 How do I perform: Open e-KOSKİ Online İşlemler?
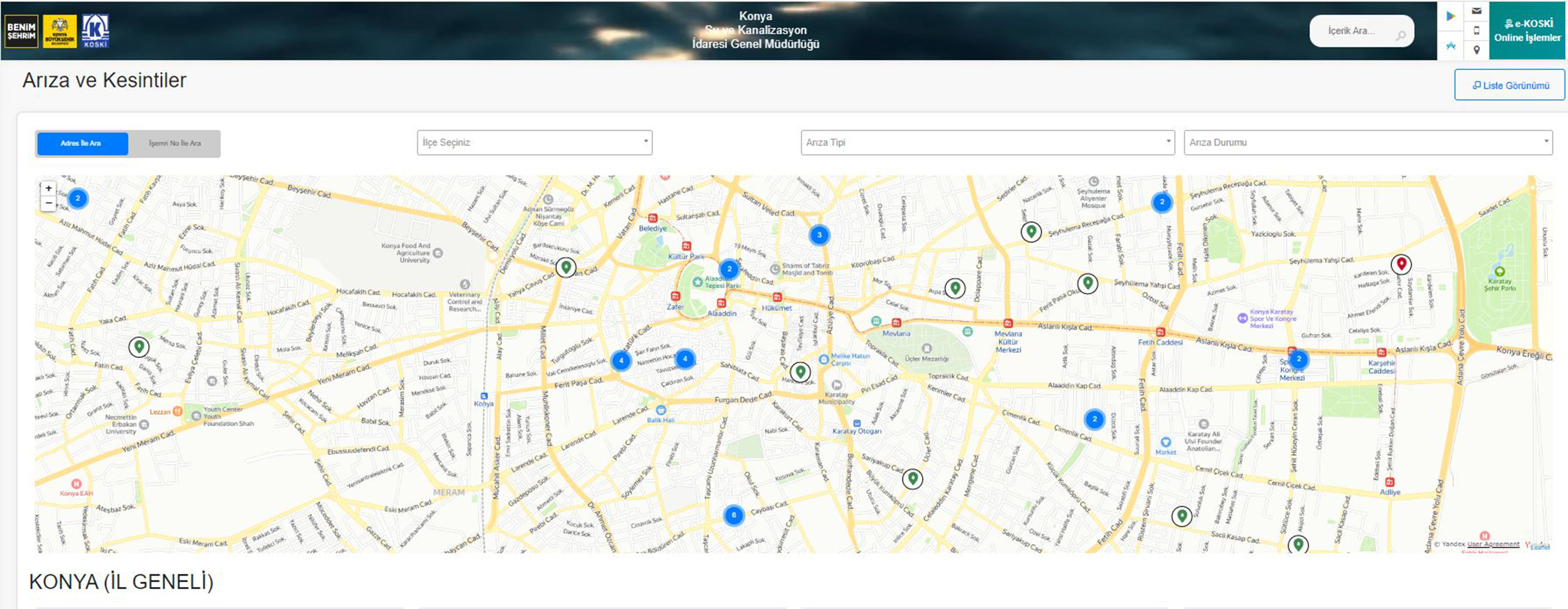1527,30
